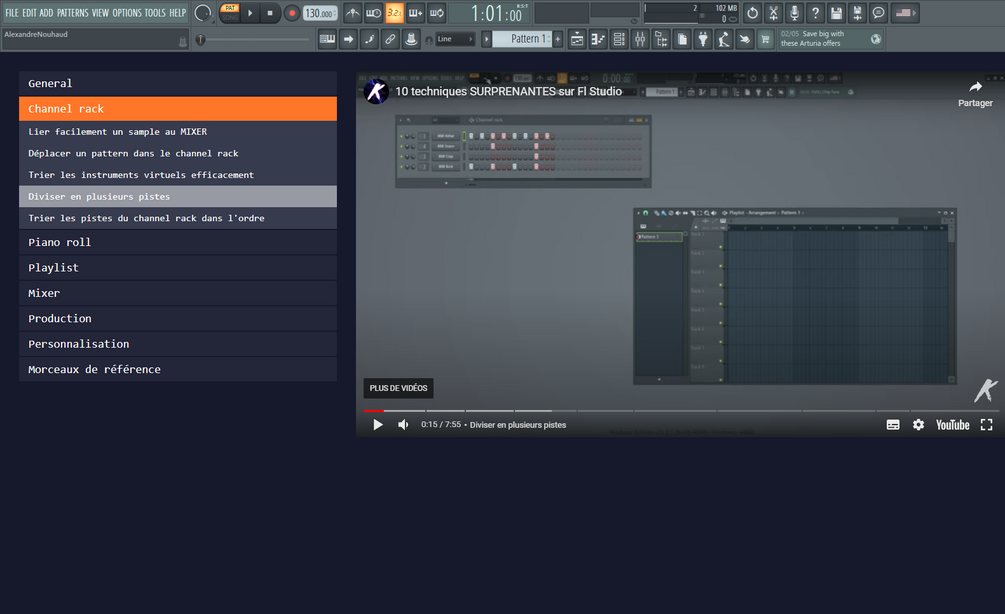Add a new pattern with plus button
Image resolution: width=1005 pixels, height=614 pixels.
click(x=558, y=39)
